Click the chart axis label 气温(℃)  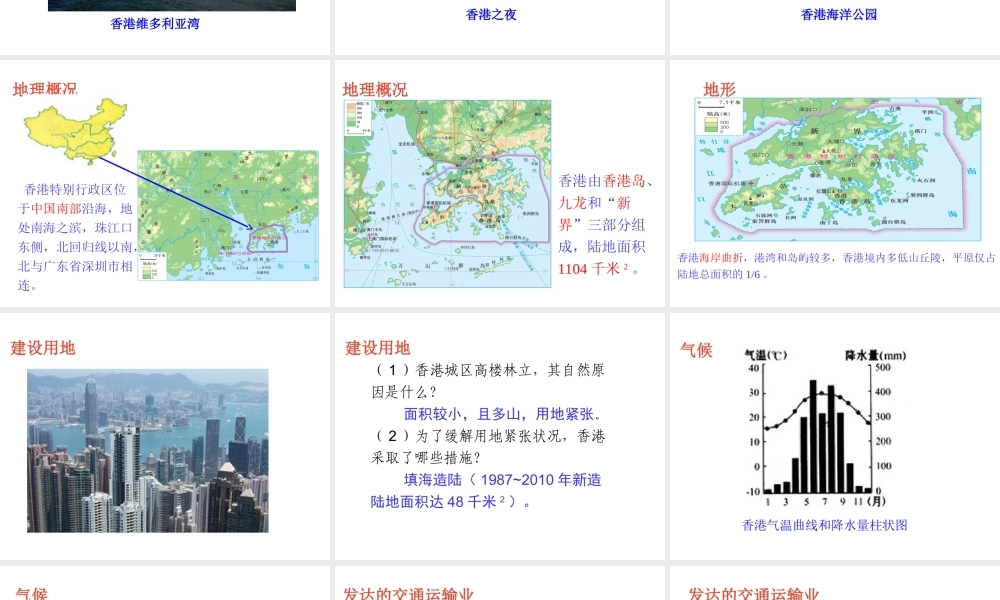point(766,355)
